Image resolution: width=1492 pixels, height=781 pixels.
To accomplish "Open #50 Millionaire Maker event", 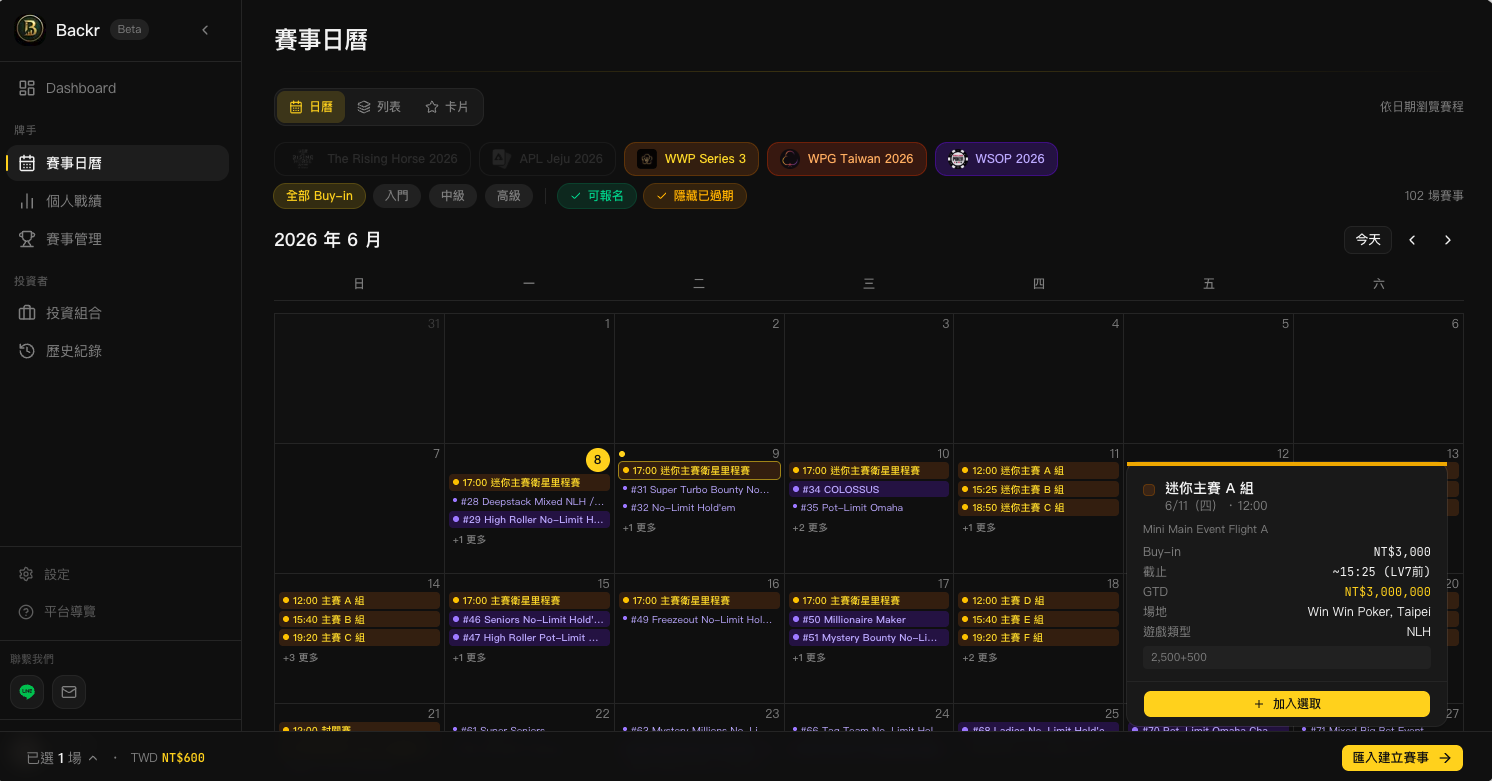I will (869, 619).
